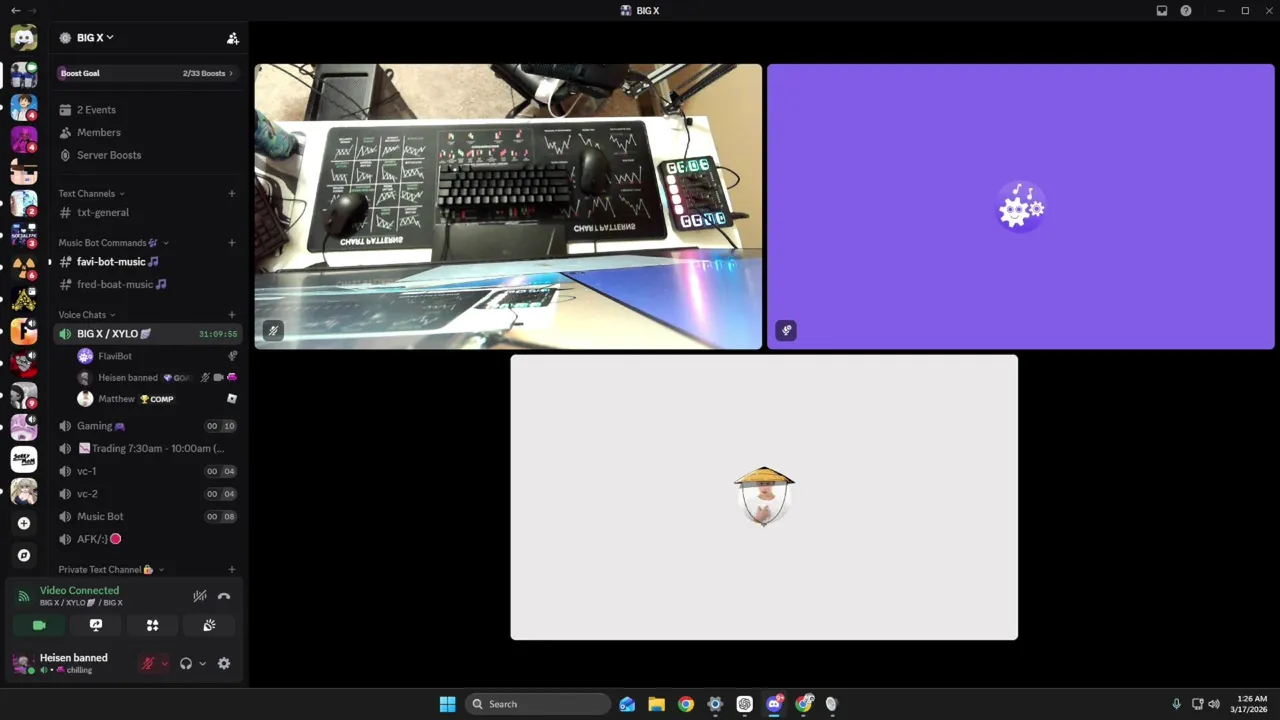Open the soundboard button
Screen dimensions: 1280x720
(209, 625)
